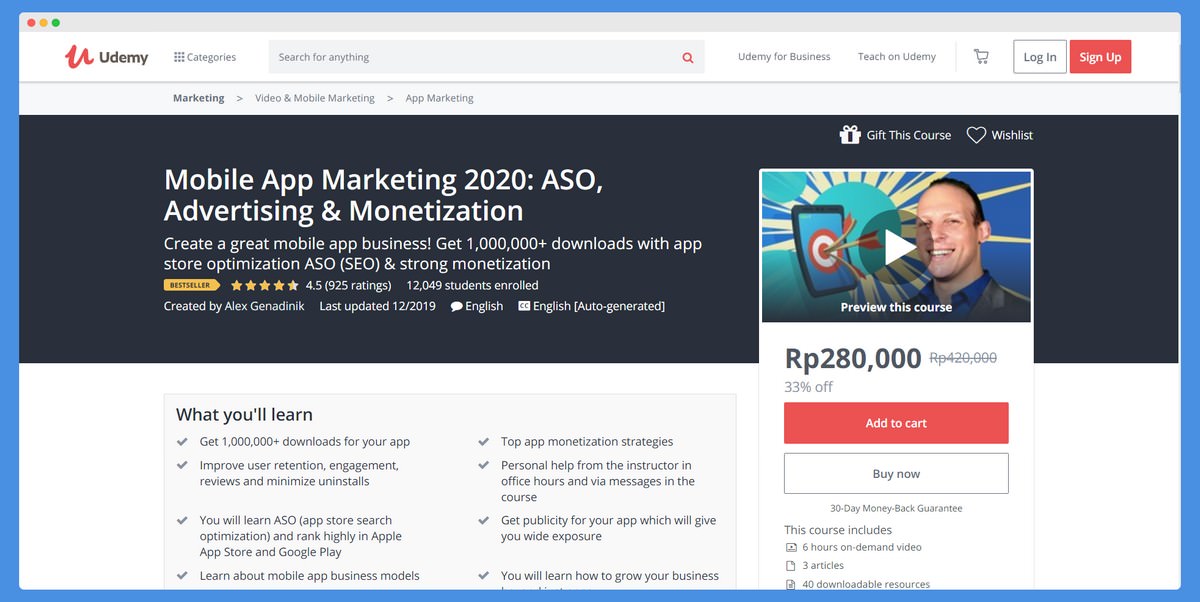Open the Udemy logo homepage link
1200x602 pixels.
(106, 57)
